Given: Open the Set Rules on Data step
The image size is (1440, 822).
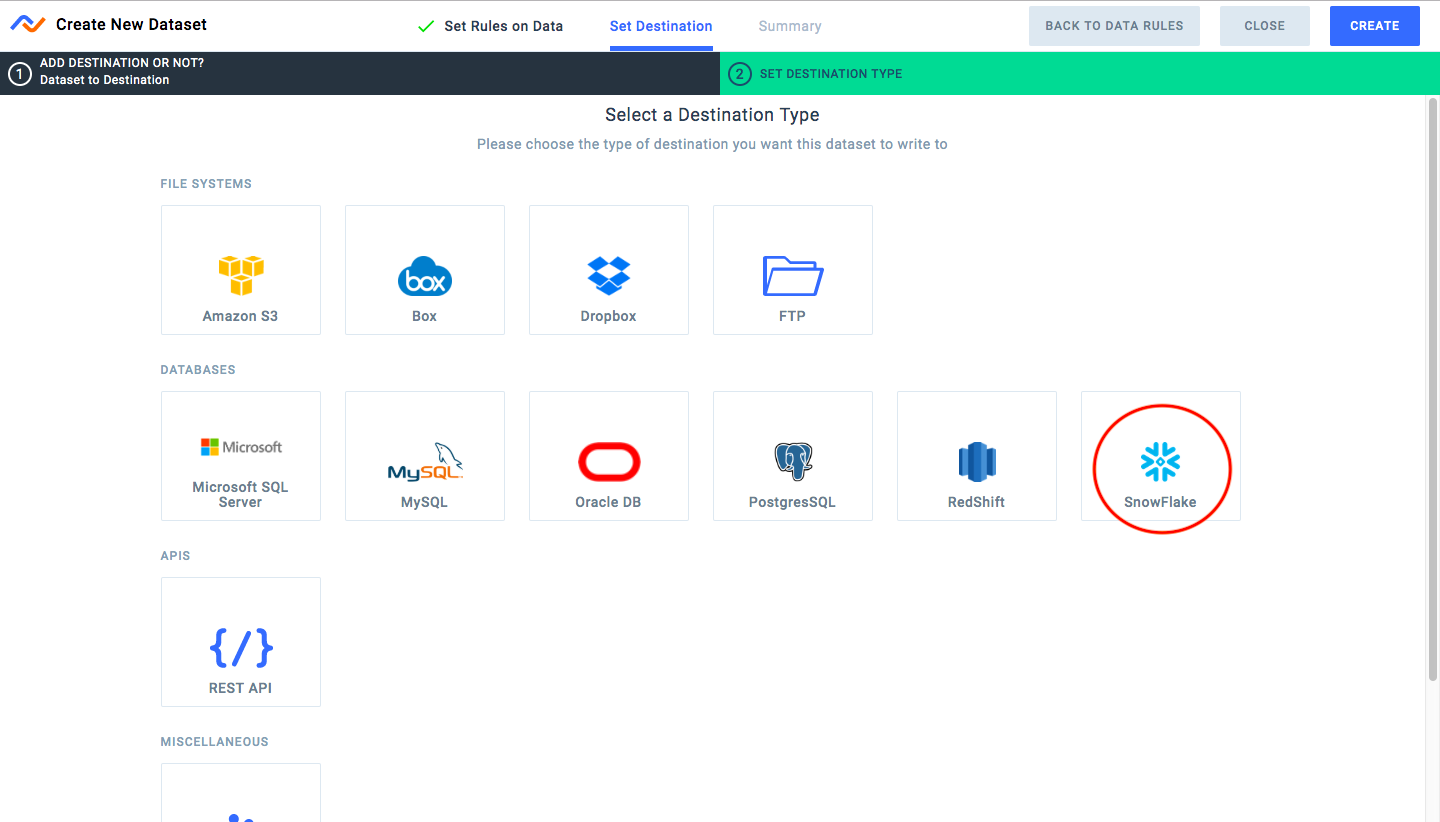Looking at the screenshot, I should click(x=491, y=26).
